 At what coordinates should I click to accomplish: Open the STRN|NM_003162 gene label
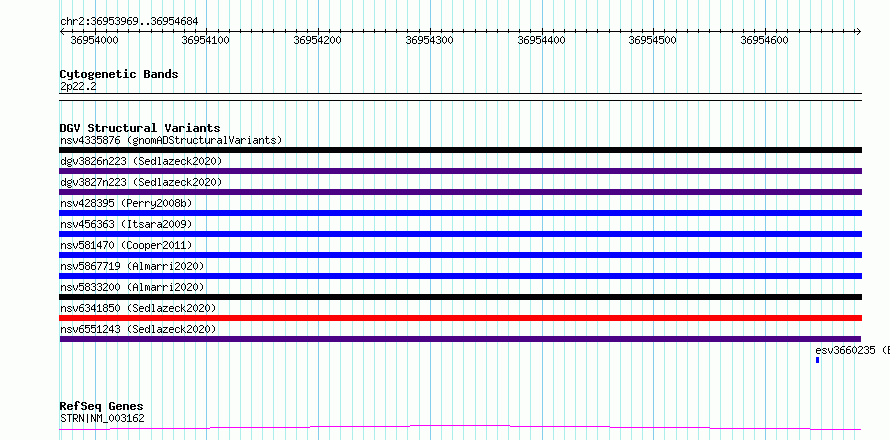click(x=102, y=419)
